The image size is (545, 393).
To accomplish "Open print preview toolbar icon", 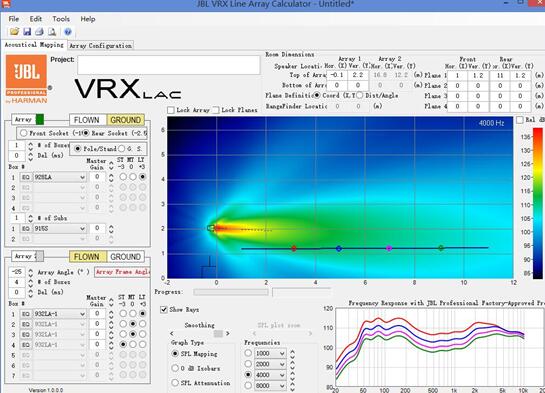I will [52, 32].
